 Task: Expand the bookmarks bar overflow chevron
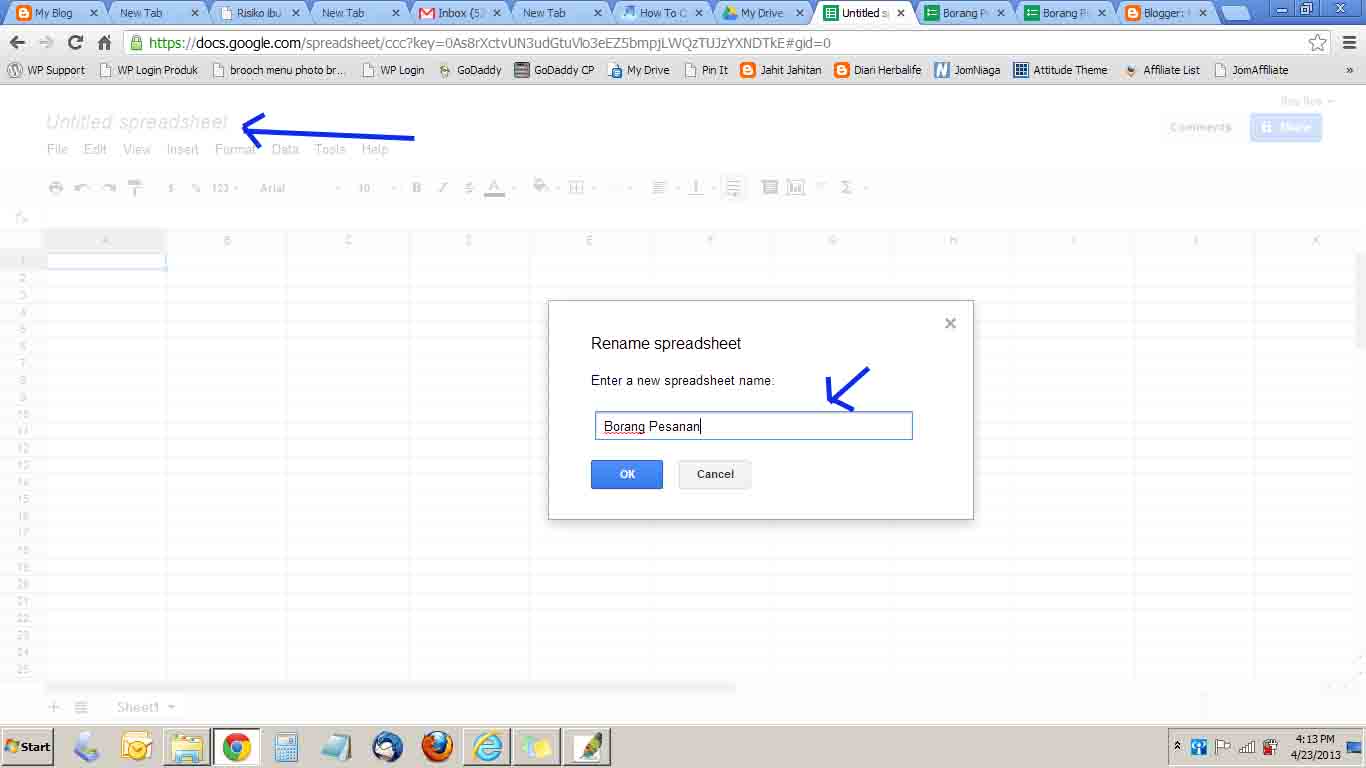coord(1350,70)
